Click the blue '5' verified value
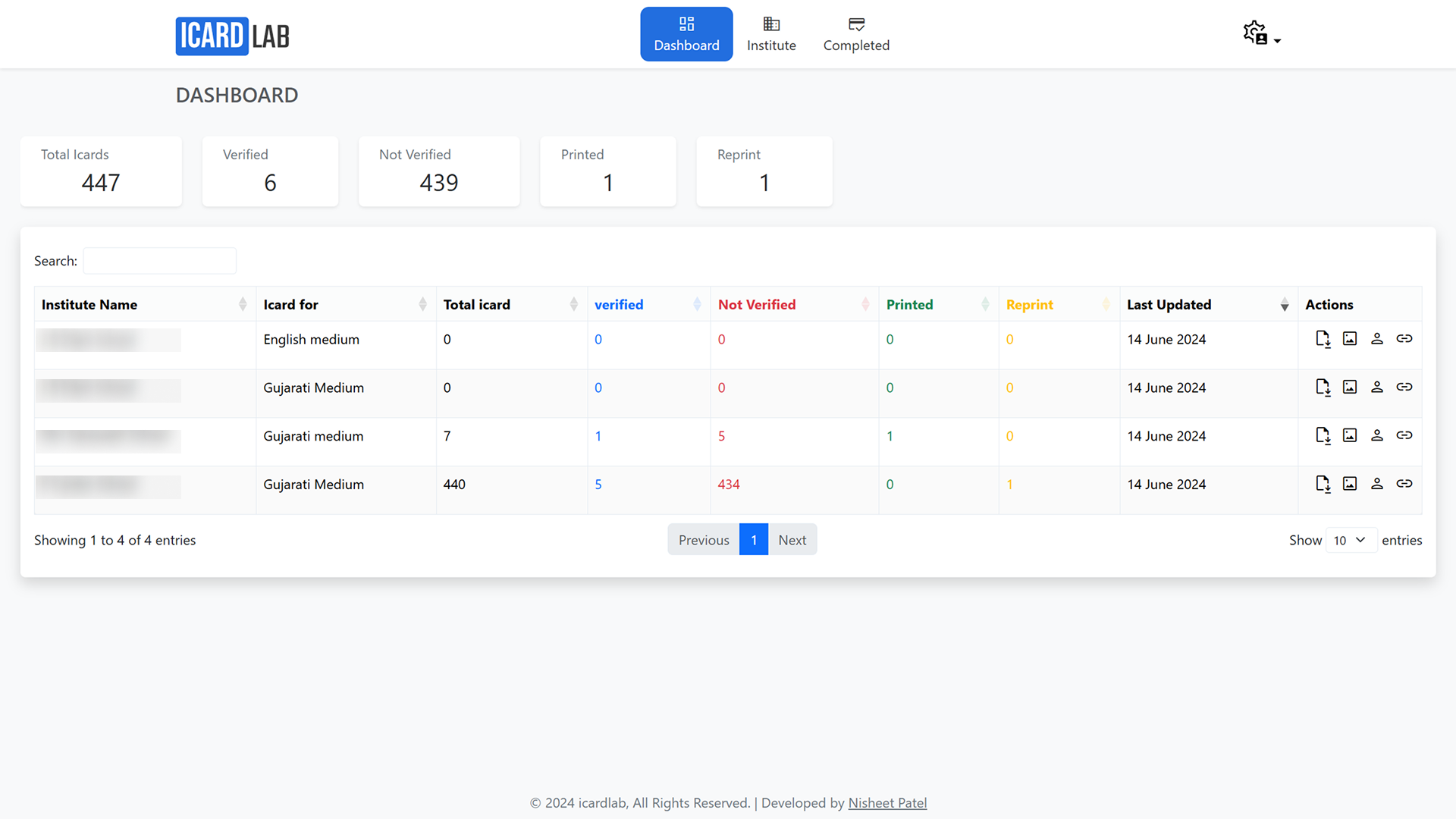The width and height of the screenshot is (1456, 819). [x=598, y=485]
